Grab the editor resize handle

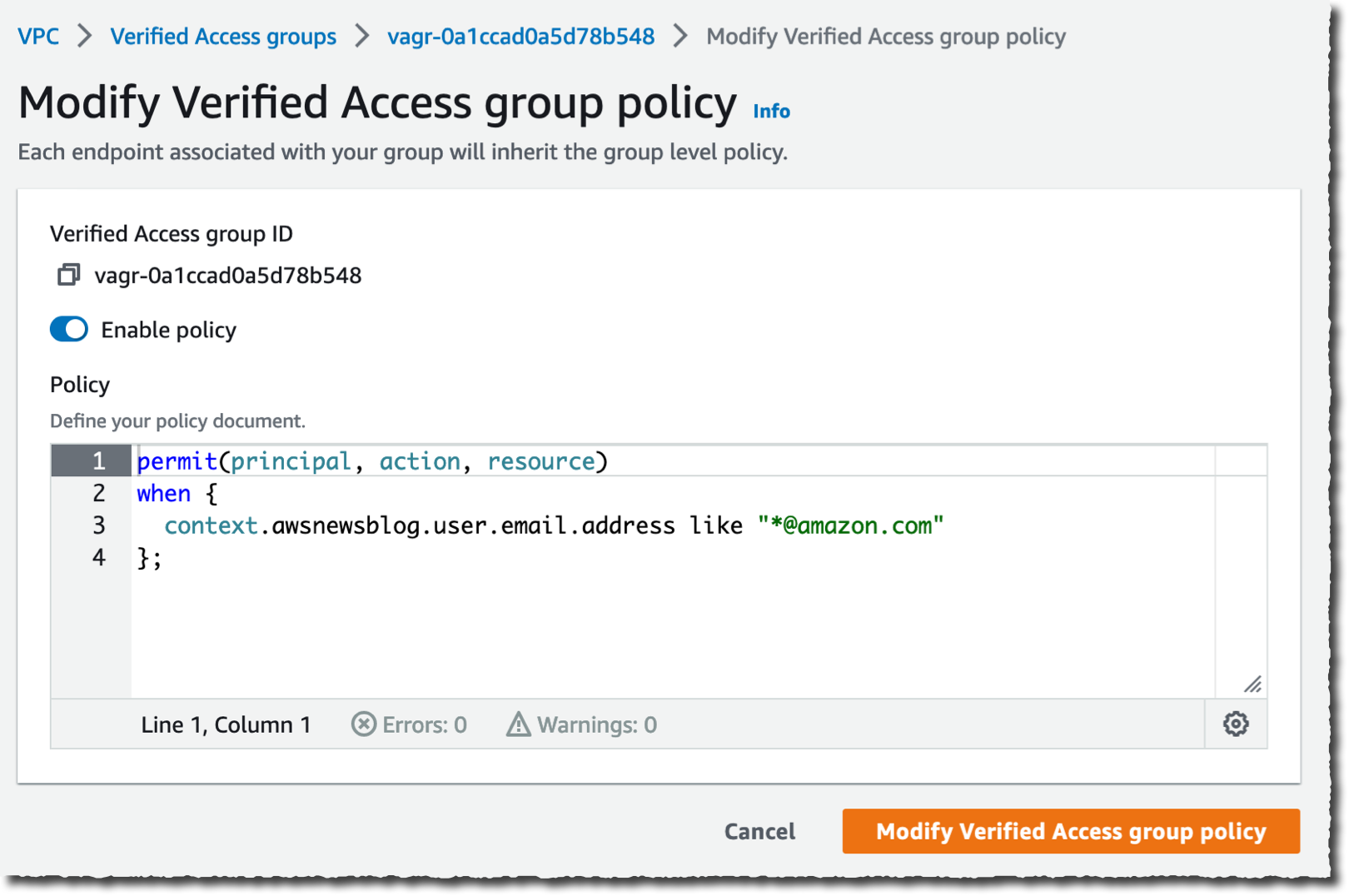[1252, 684]
